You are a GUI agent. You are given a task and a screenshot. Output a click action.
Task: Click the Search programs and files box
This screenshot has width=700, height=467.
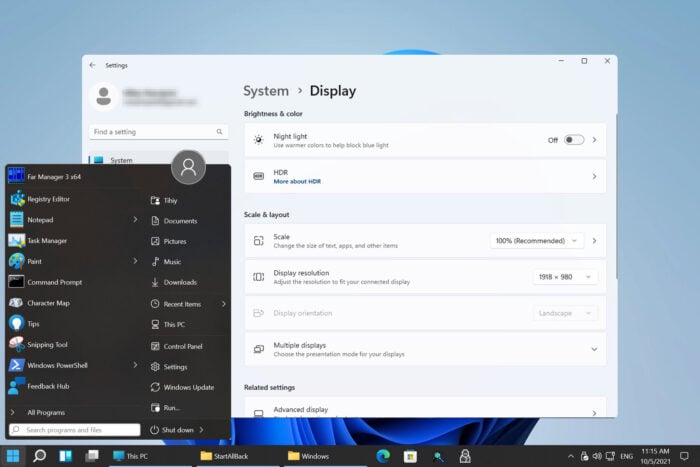(75, 429)
